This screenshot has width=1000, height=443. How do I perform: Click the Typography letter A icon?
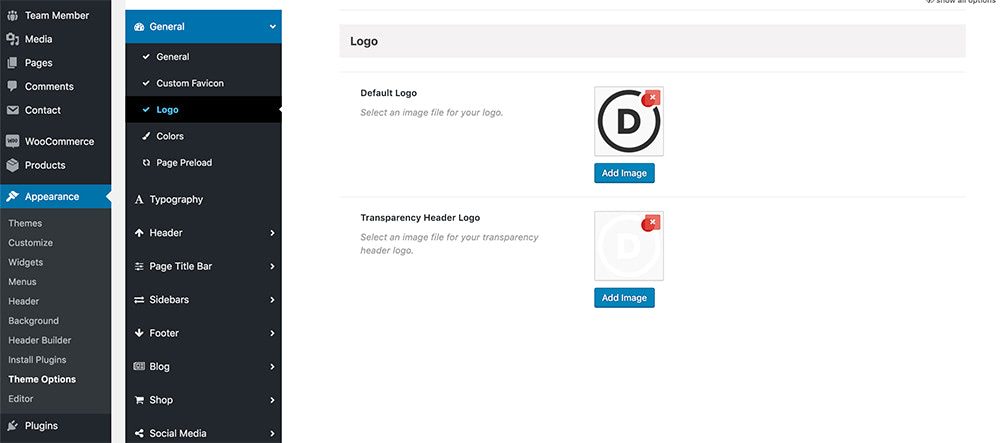pyautogui.click(x=139, y=200)
